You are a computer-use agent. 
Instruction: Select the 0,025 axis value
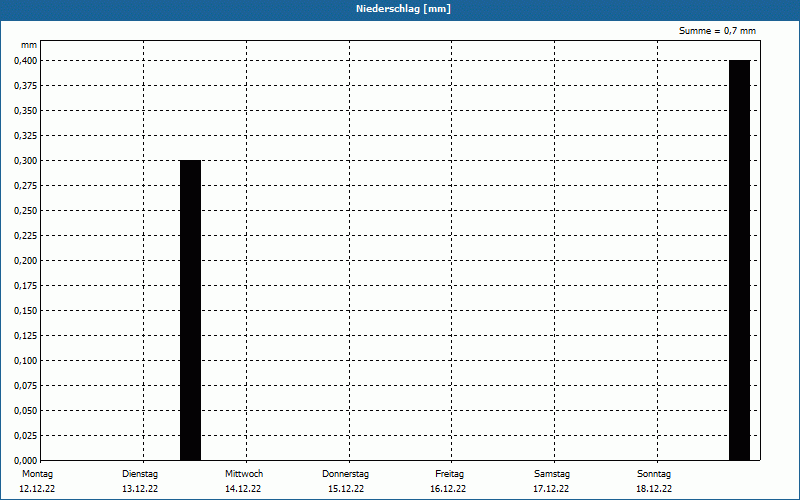26,436
